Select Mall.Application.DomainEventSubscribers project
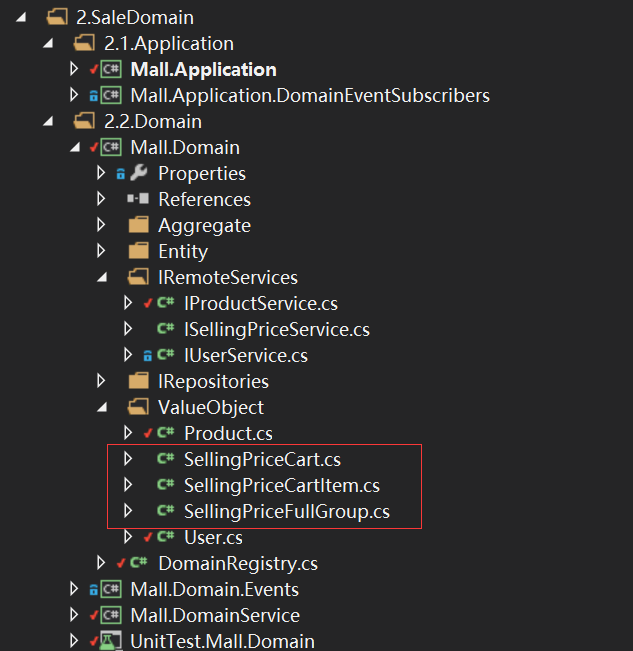This screenshot has width=633, height=651. tap(309, 95)
